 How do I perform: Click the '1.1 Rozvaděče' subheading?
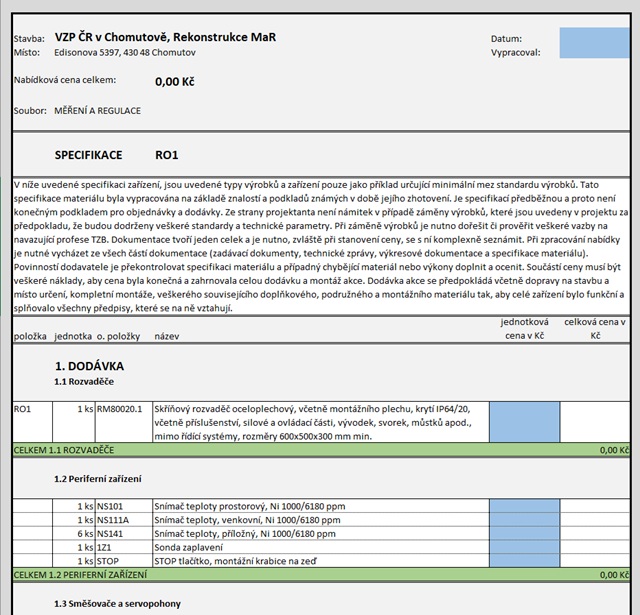84,382
